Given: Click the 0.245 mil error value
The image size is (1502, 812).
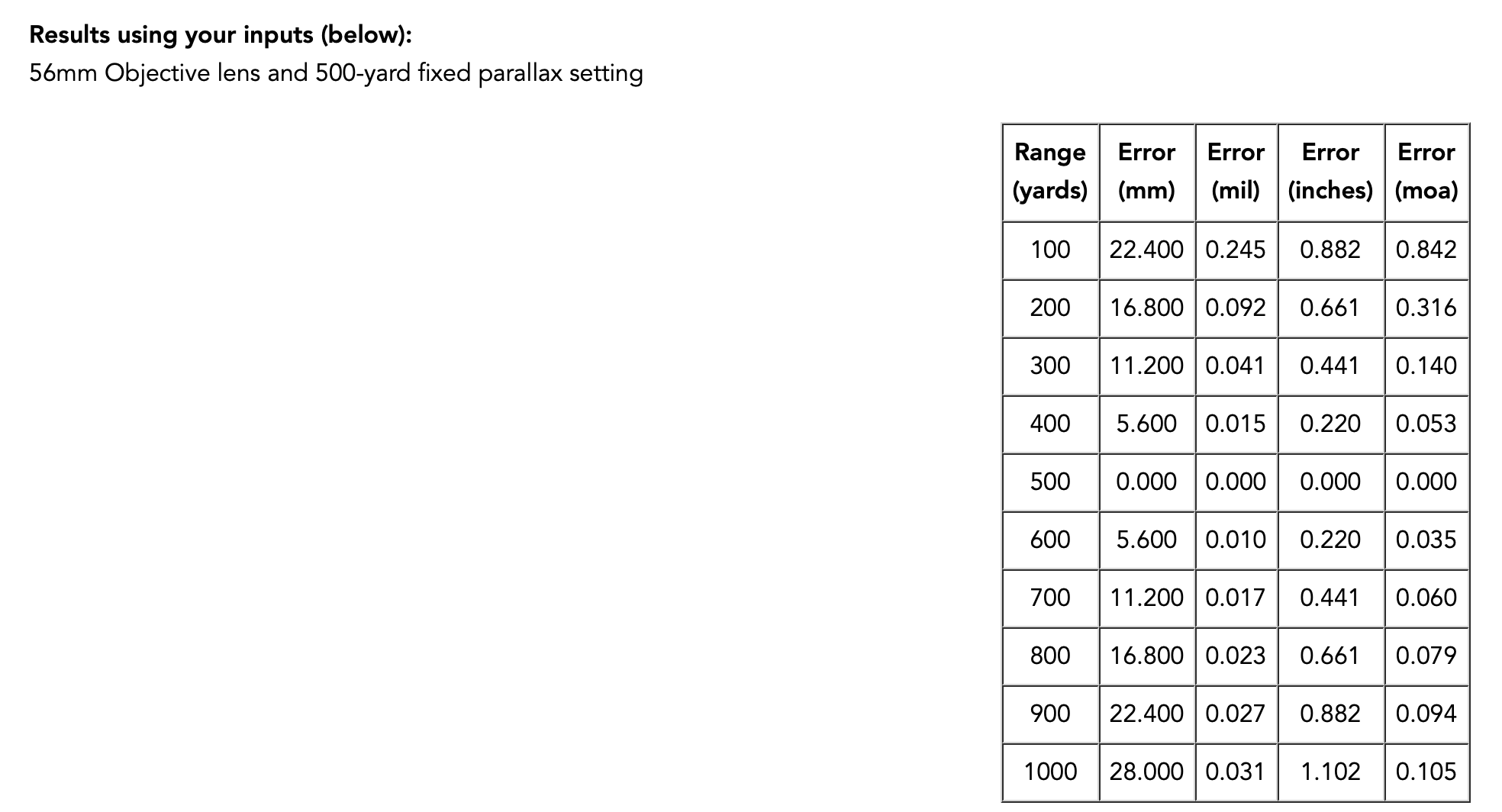Looking at the screenshot, I should coord(1236,250).
